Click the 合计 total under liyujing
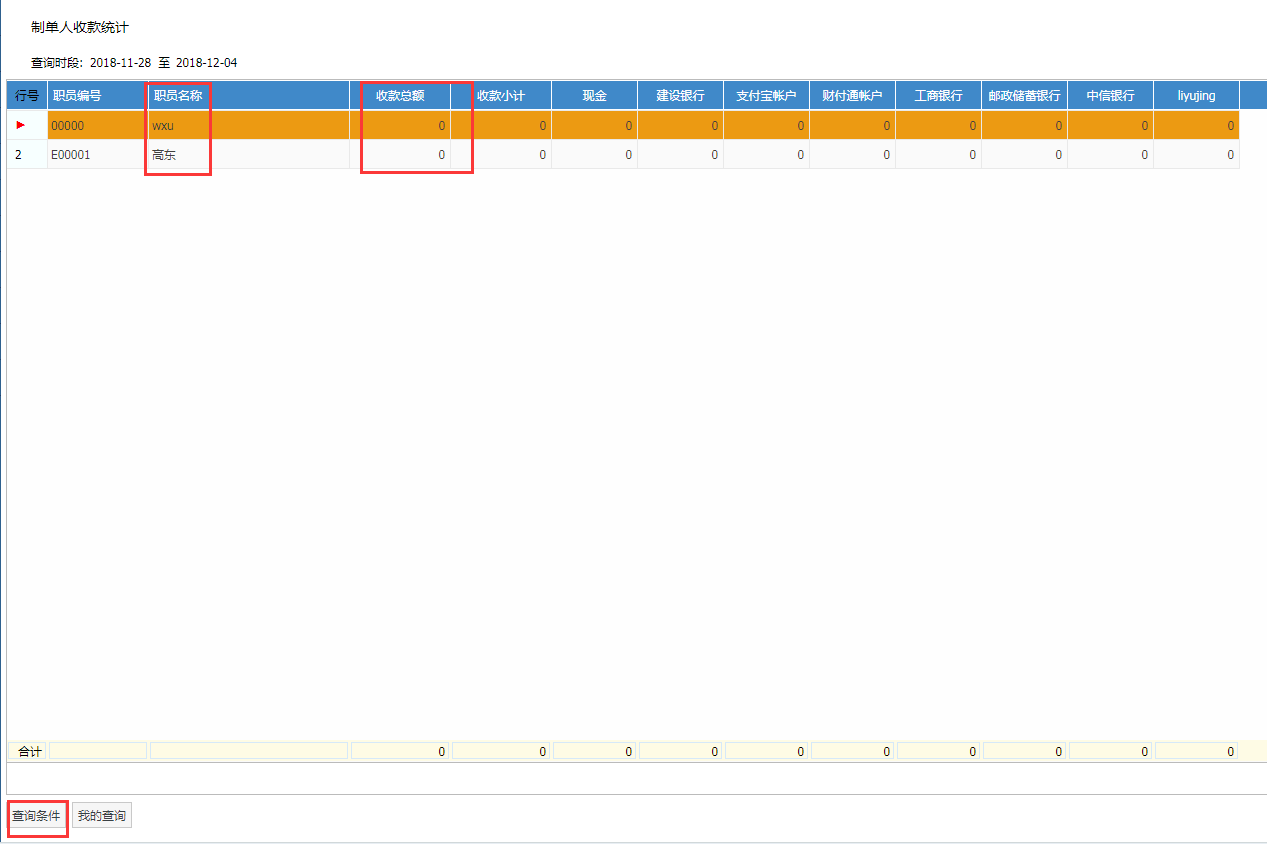The height and width of the screenshot is (844, 1267). [1196, 751]
